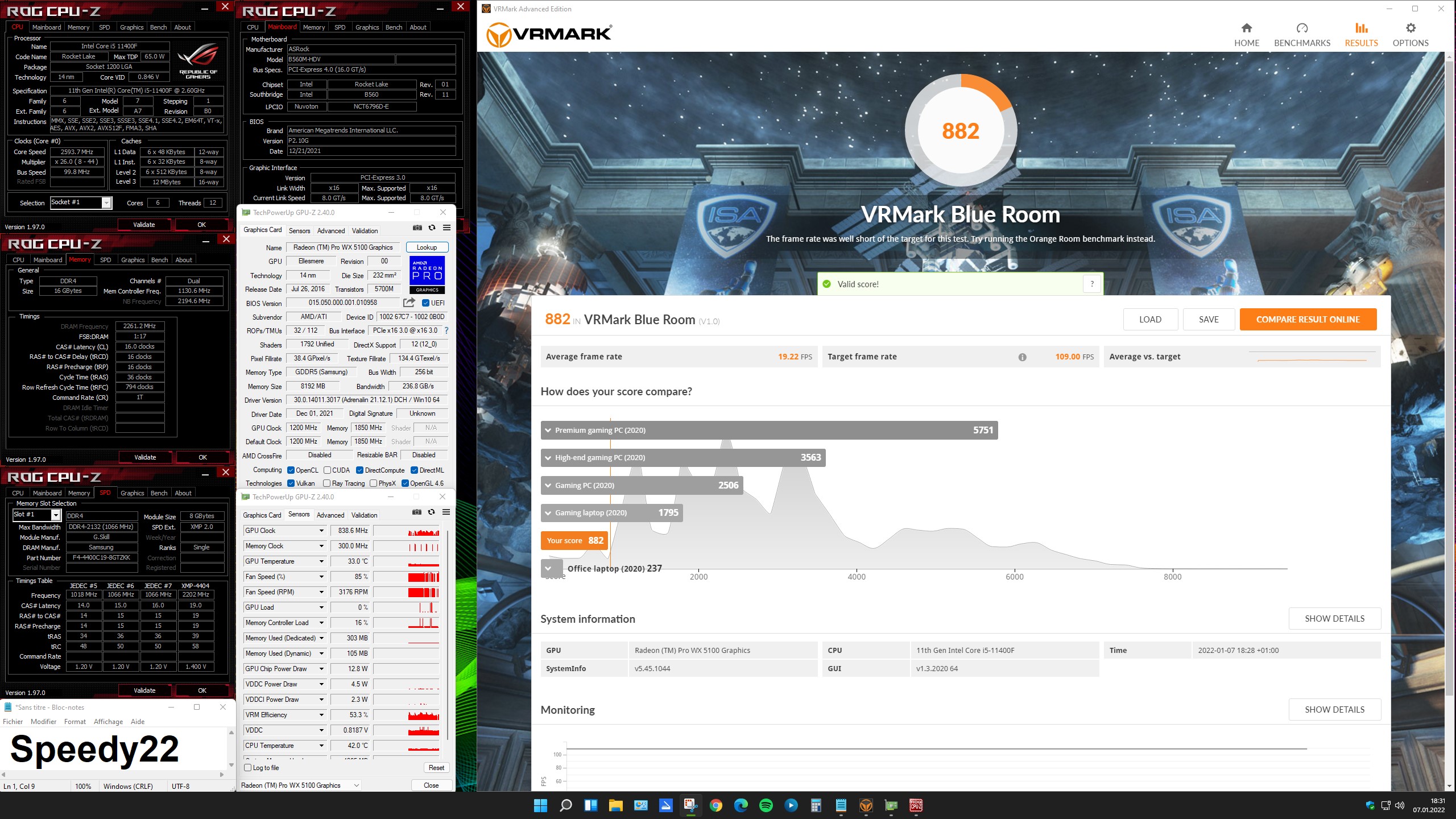The width and height of the screenshot is (1456, 819).
Task: Open Spotify from the taskbar
Action: click(x=766, y=805)
